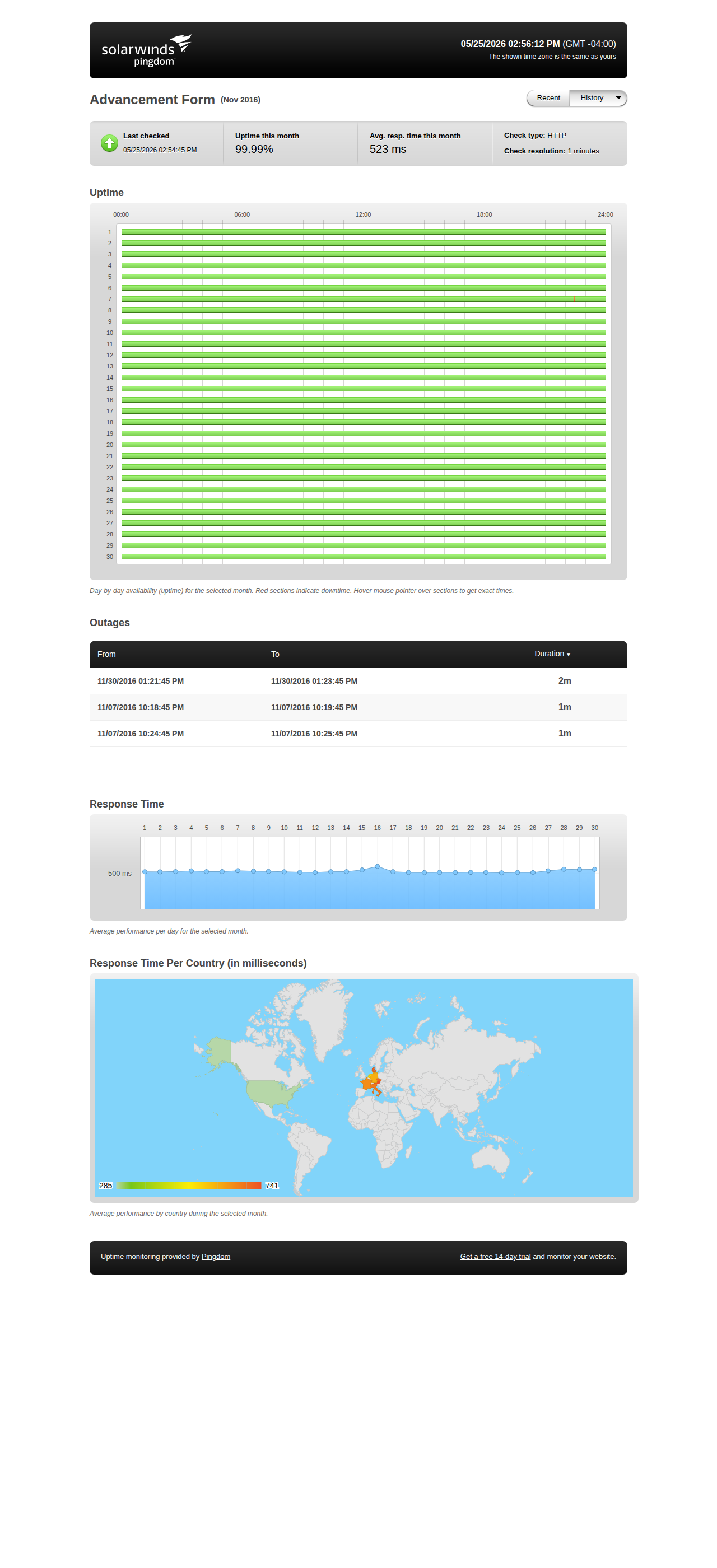Click the green up-arrow status icon

[109, 143]
